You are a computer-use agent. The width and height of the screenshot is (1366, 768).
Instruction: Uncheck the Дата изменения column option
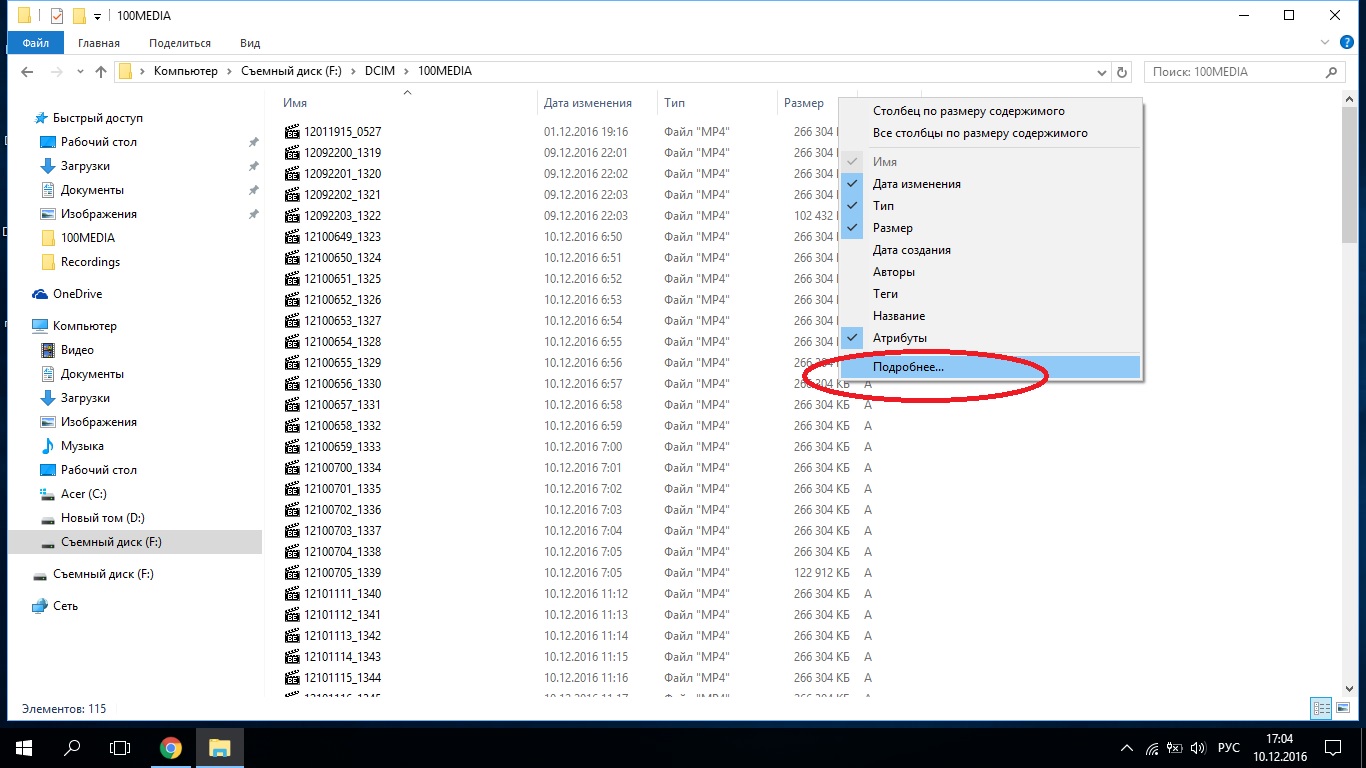[x=916, y=184]
